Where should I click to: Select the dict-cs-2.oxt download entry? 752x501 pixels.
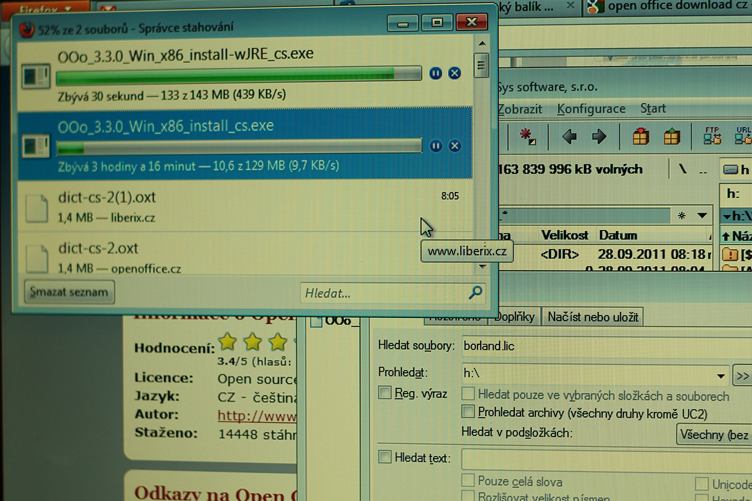click(x=245, y=254)
